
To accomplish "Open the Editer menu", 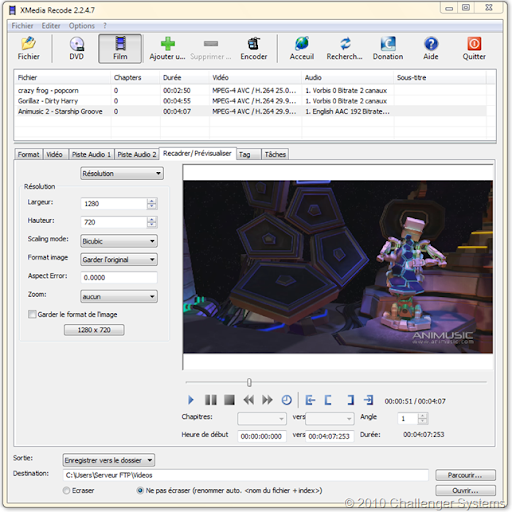I will tap(51, 26).
